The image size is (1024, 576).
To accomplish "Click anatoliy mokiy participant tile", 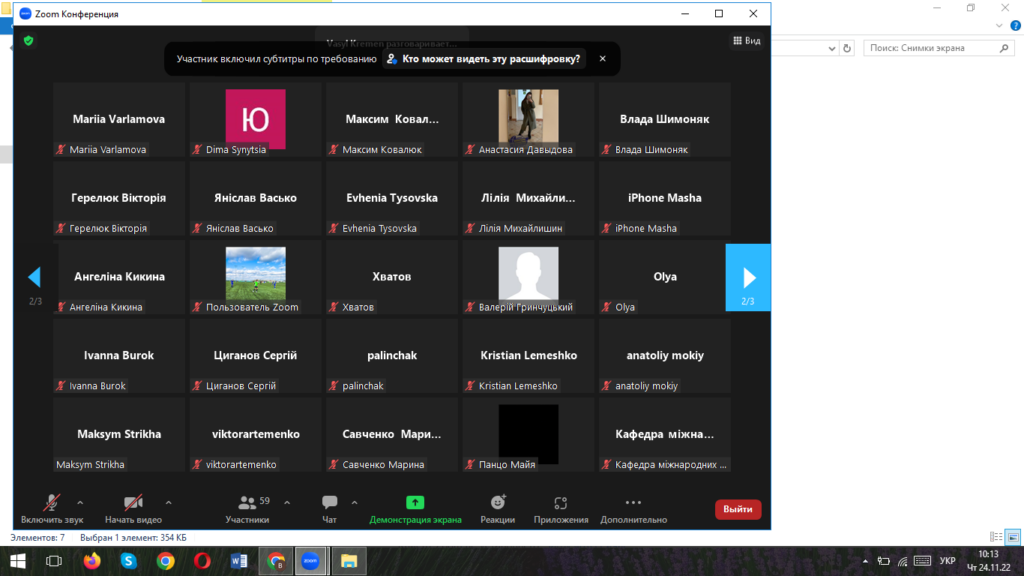I will coord(665,356).
